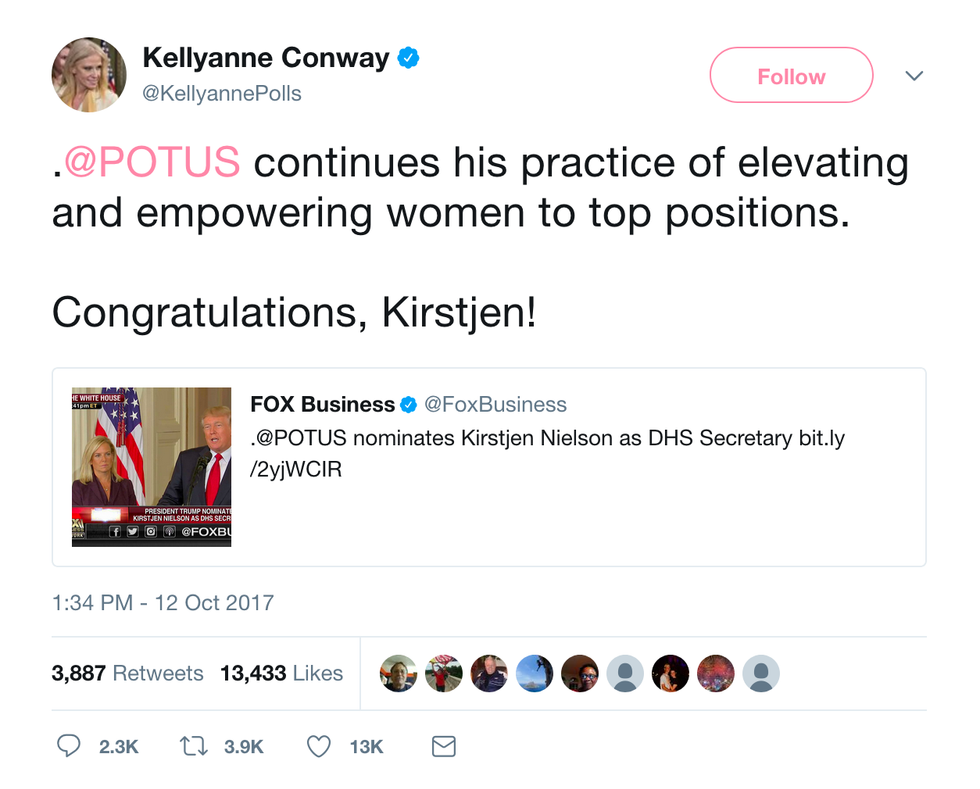View the 13,433 Likes list
The height and width of the screenshot is (789, 980).
pos(282,673)
